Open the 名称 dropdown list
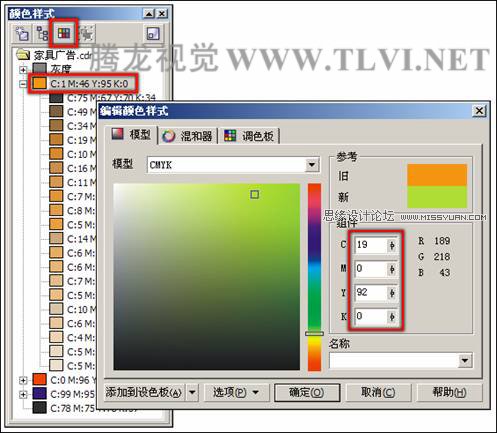Image resolution: width=497 pixels, height=433 pixels. pyautogui.click(x=464, y=360)
